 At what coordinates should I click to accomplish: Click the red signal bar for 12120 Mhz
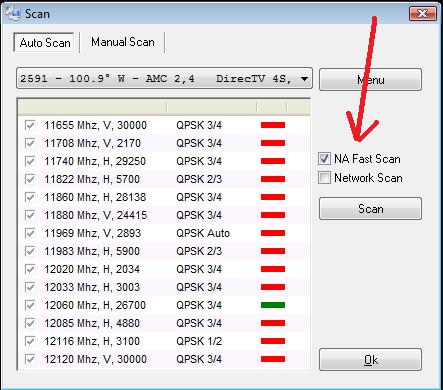point(273,359)
